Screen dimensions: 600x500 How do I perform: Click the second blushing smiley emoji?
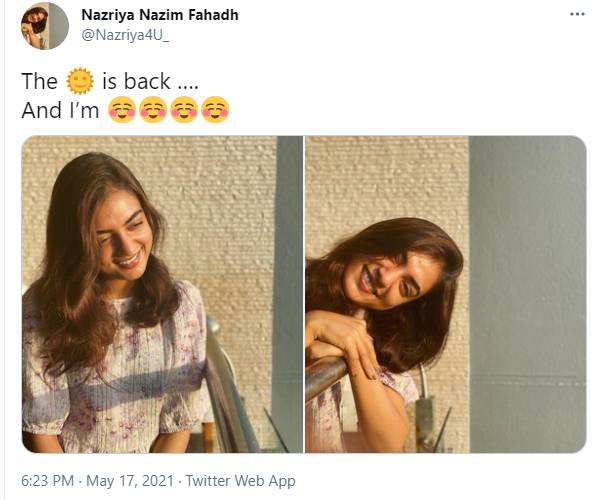pos(153,110)
